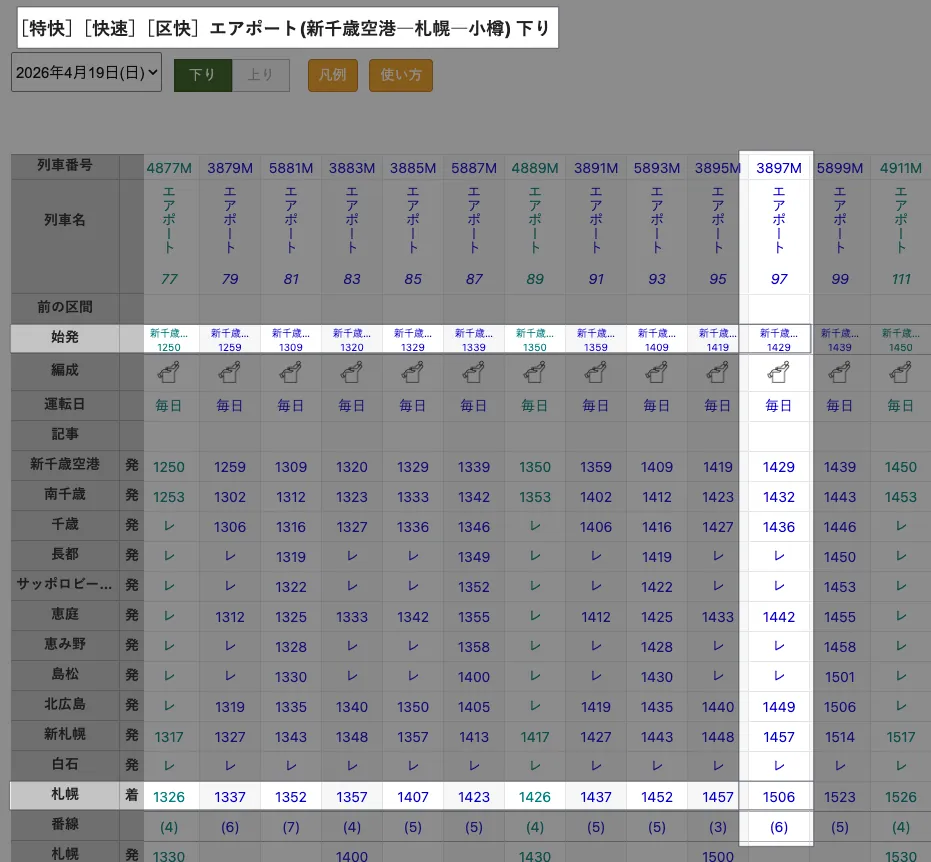This screenshot has width=931, height=862.
Task: Click formation icon for train 4911M
Action: pos(900,374)
